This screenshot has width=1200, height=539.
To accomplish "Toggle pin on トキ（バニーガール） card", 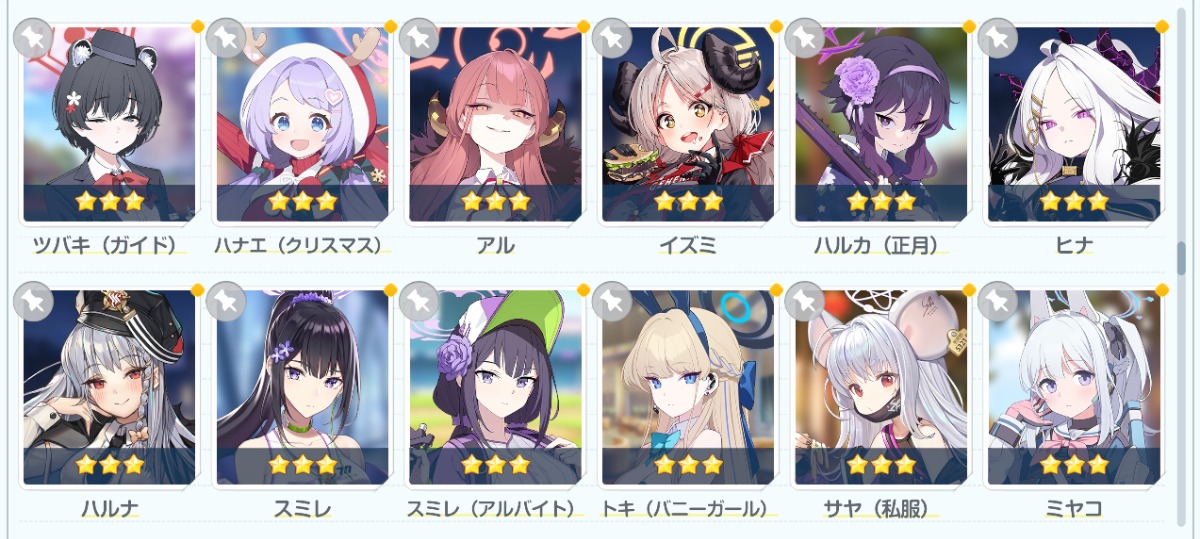I will [x=612, y=301].
